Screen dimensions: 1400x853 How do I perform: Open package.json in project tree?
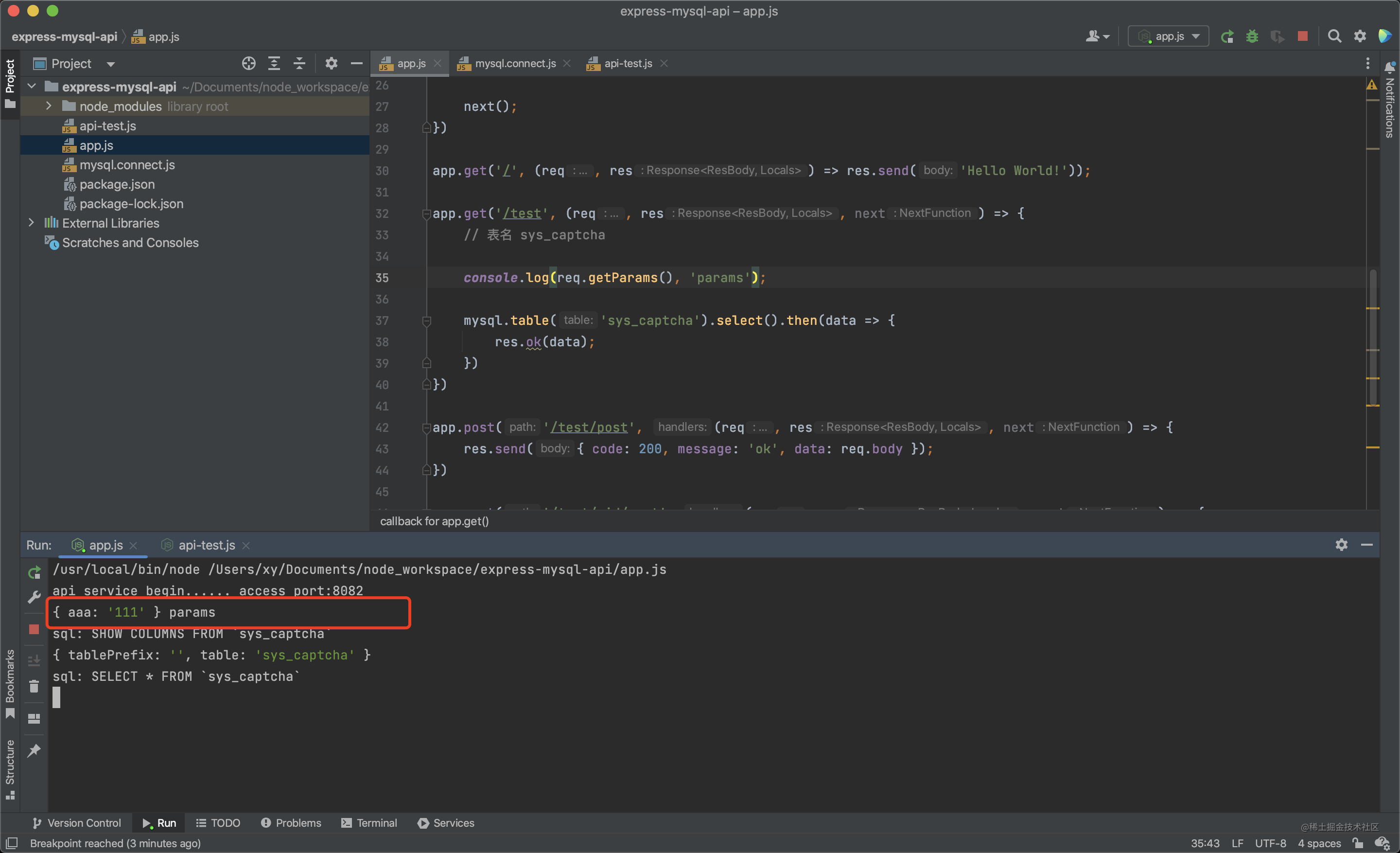(x=117, y=184)
